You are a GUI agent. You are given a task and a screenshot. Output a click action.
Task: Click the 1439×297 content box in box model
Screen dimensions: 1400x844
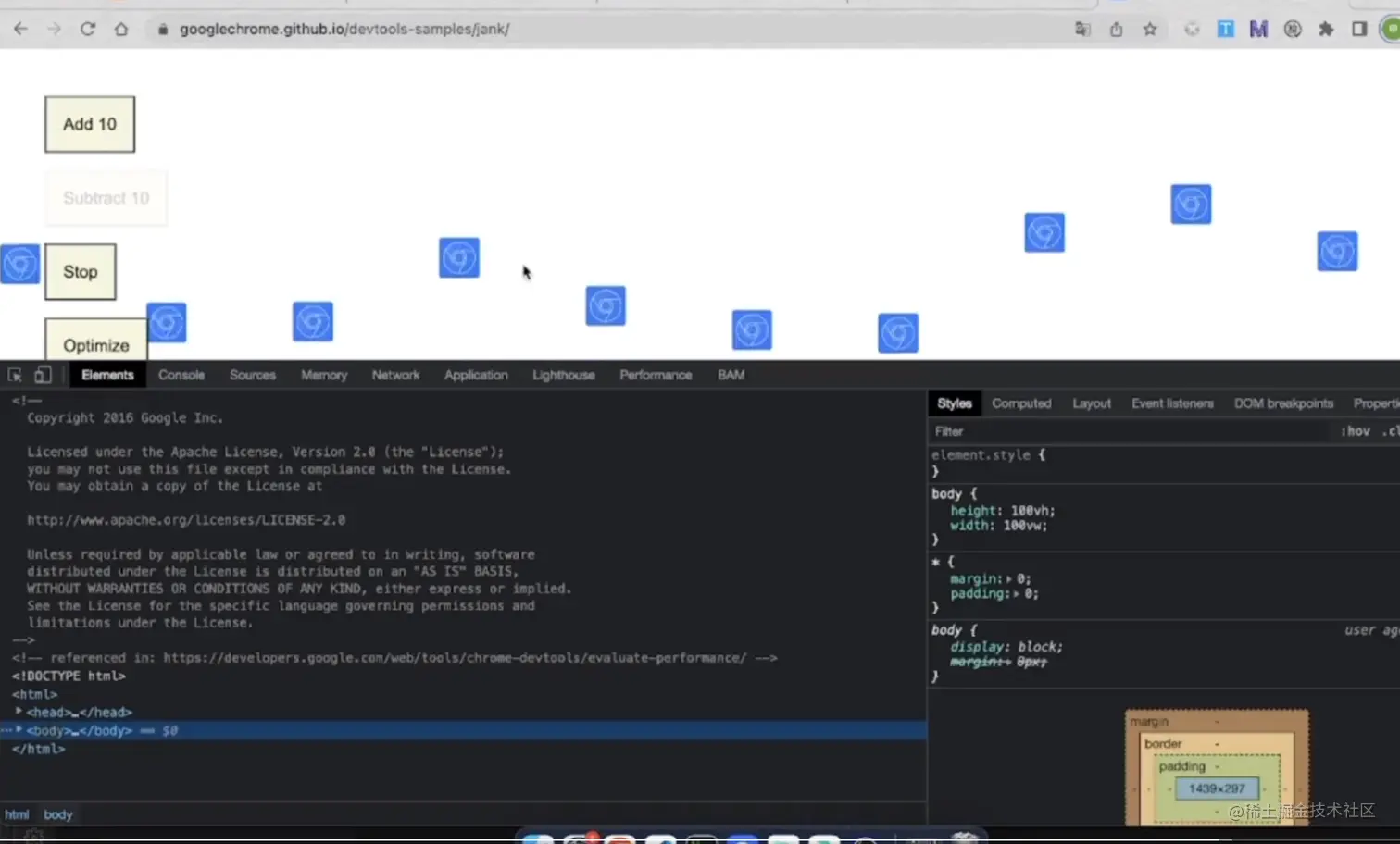tap(1217, 788)
